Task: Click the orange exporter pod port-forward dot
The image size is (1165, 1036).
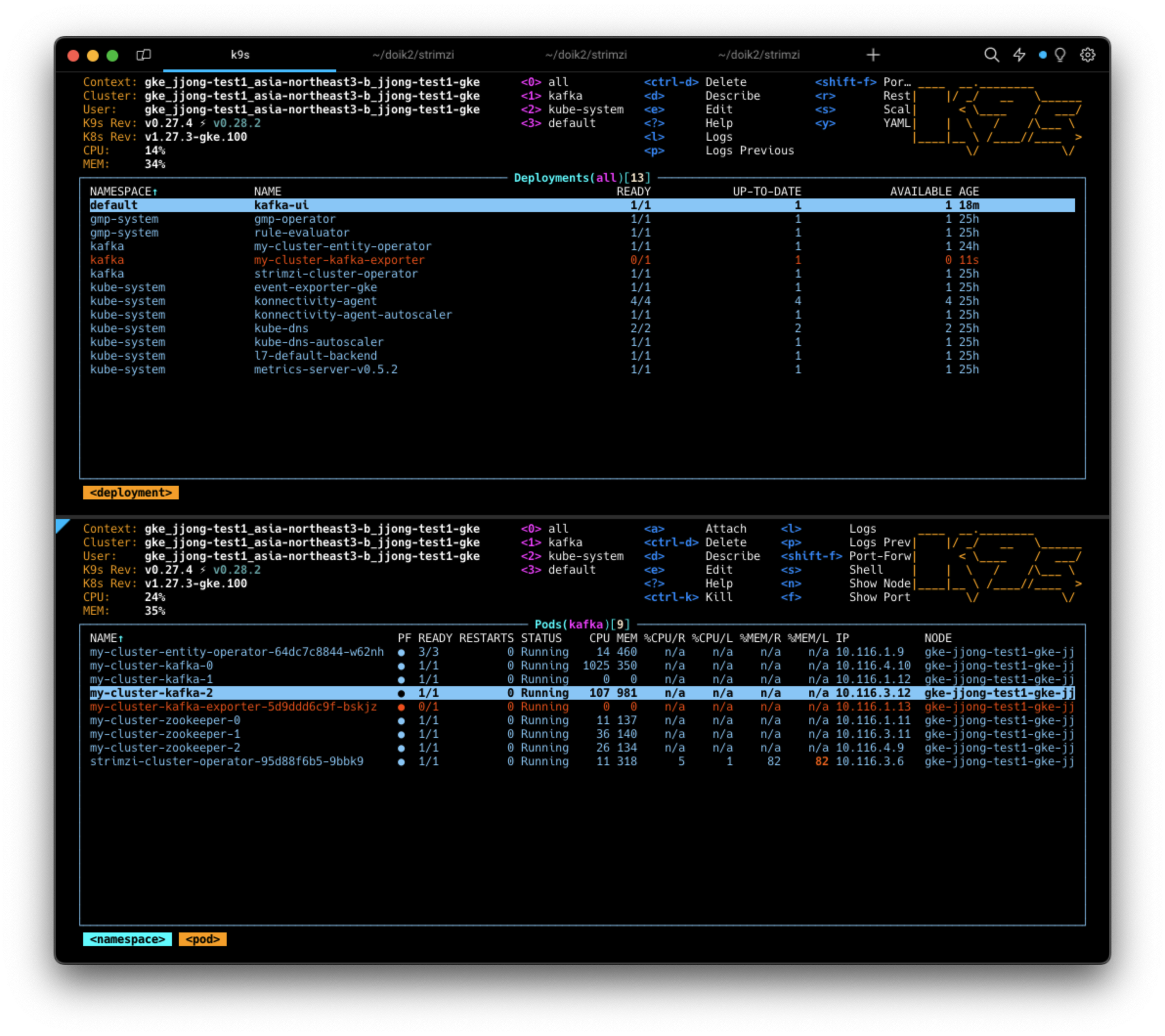Action: coord(401,707)
